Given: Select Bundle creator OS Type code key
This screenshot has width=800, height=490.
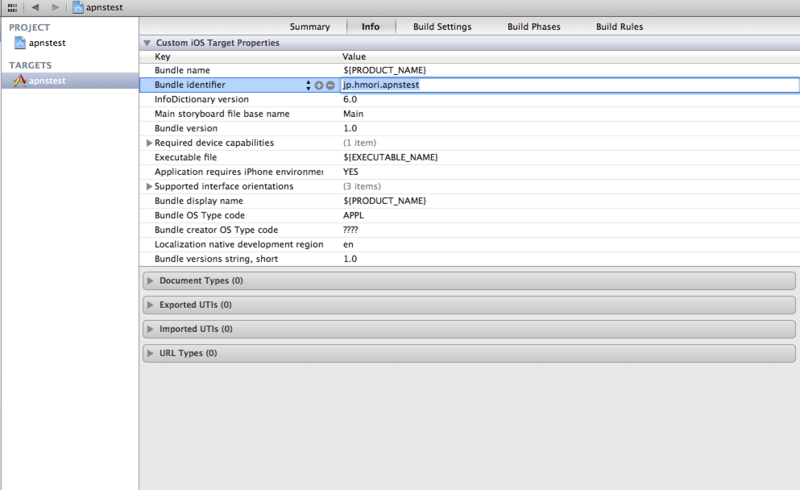Looking at the screenshot, I should pyautogui.click(x=216, y=230).
